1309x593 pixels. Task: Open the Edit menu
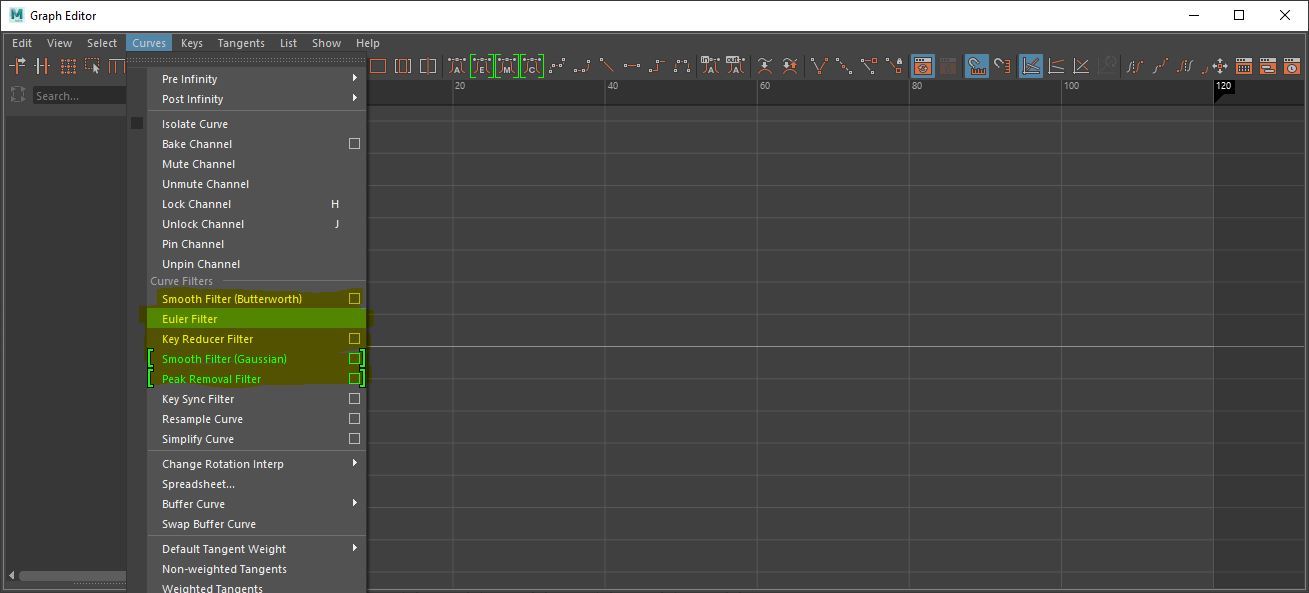coord(22,43)
